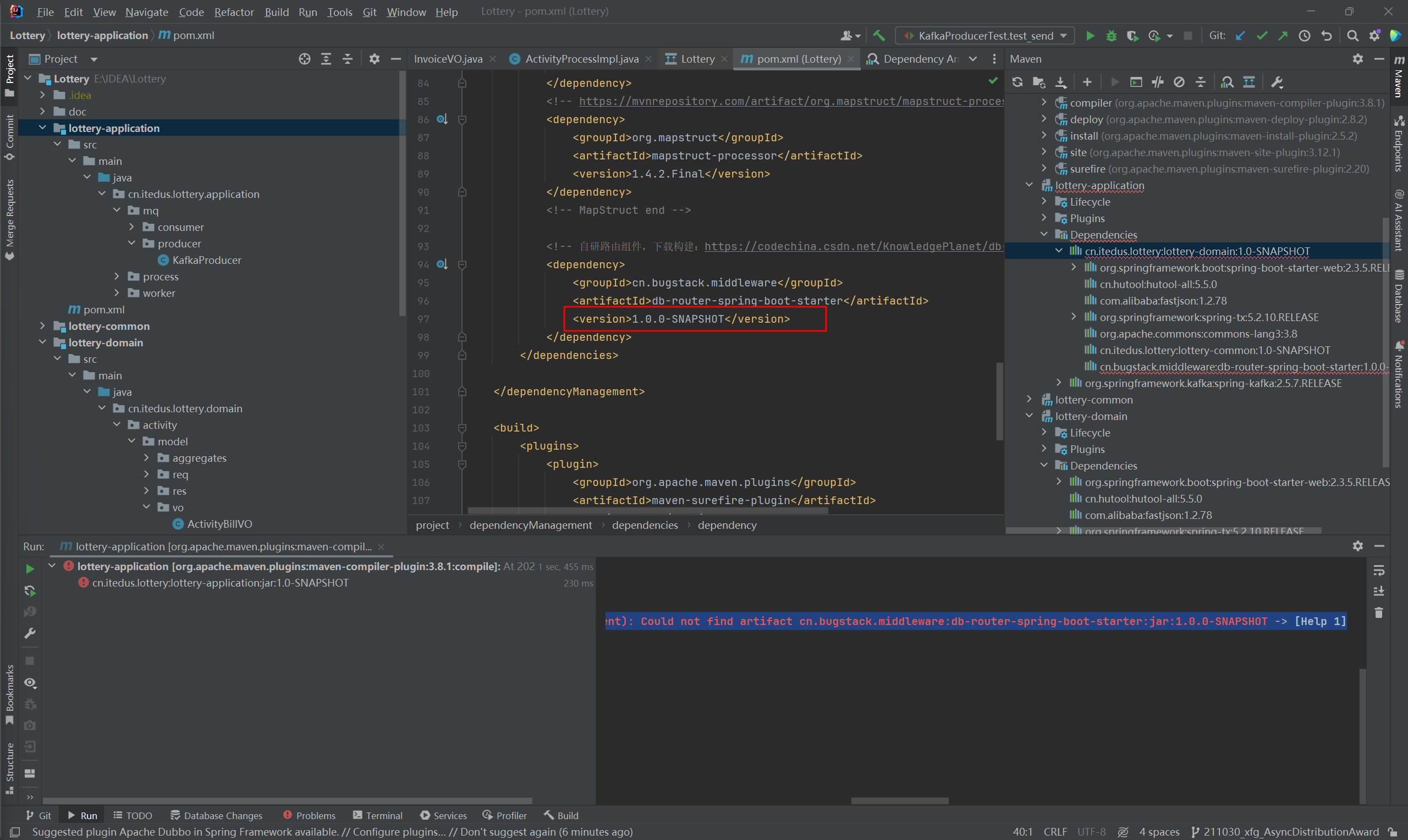Viewport: 1408px width, 840px height.
Task: Run KafkaProducerTest with green play button
Action: [x=1090, y=36]
